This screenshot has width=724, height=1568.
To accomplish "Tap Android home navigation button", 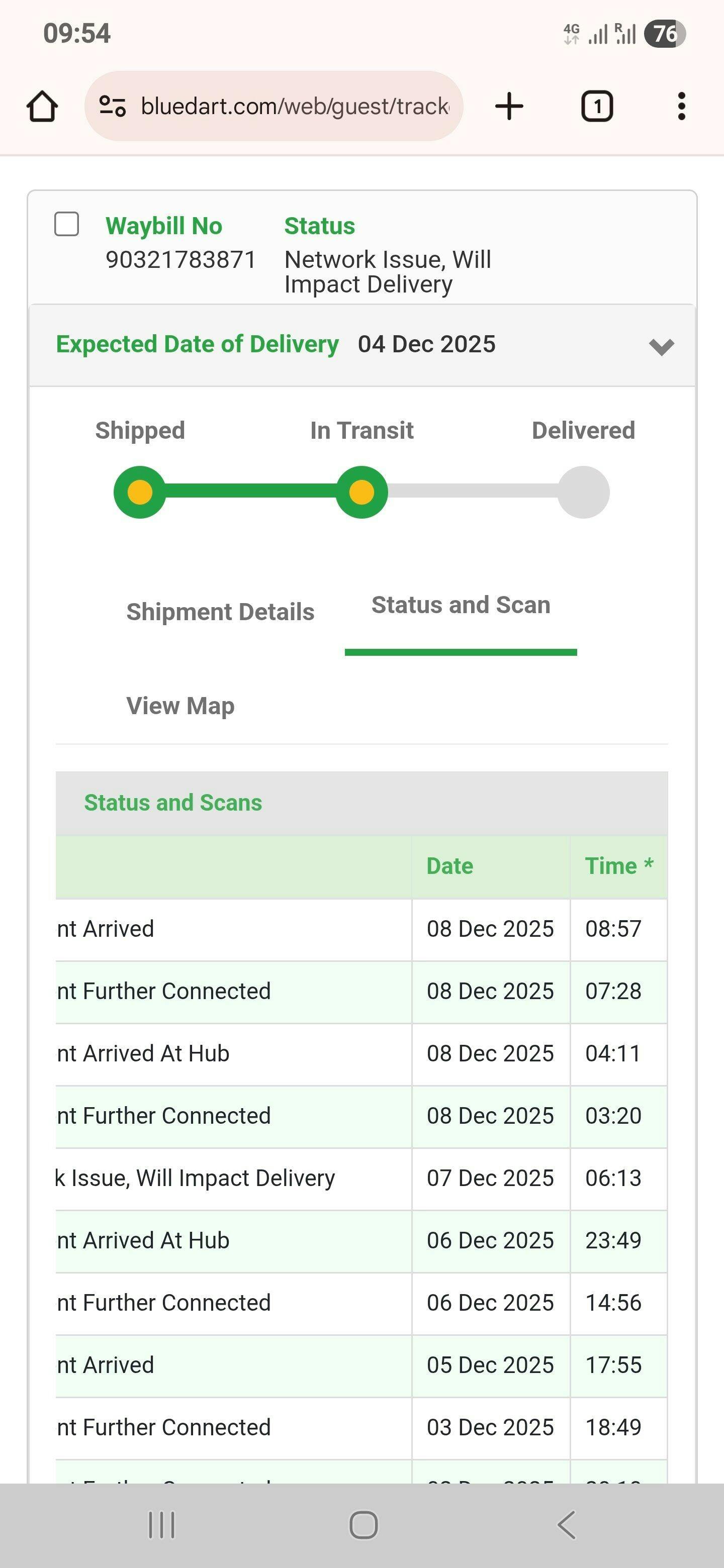I will click(364, 1525).
